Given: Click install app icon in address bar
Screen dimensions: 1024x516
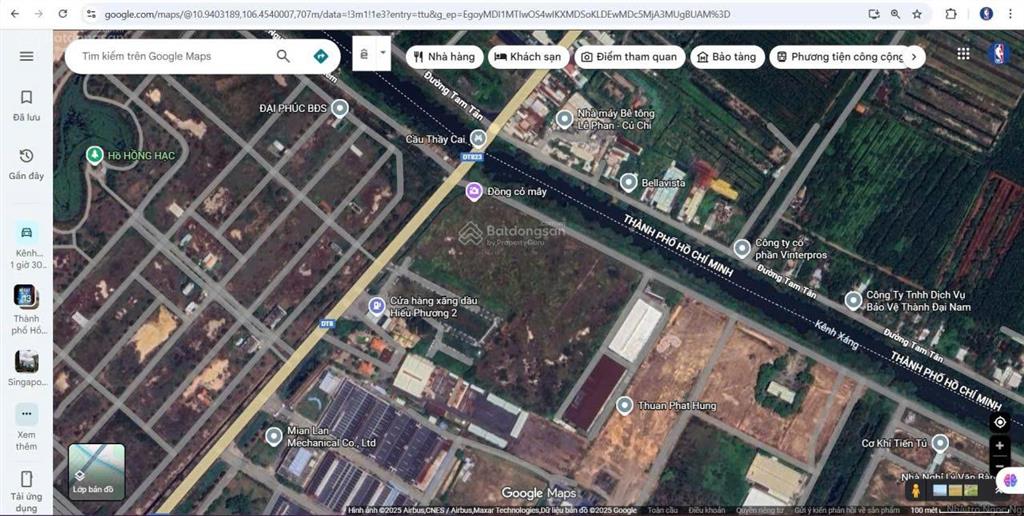Looking at the screenshot, I should tap(874, 14).
